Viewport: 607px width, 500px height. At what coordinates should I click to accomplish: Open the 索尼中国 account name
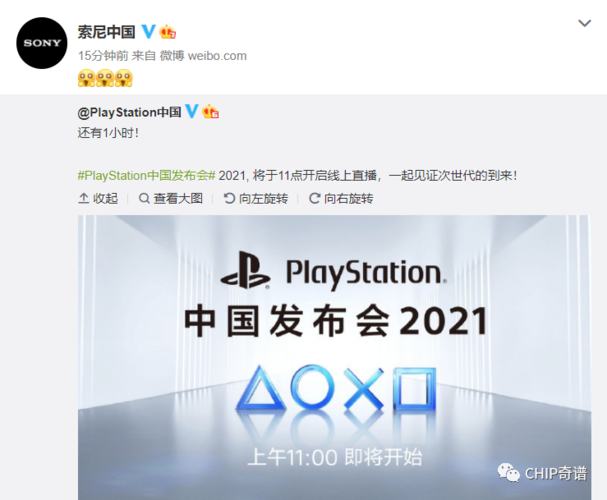click(106, 32)
